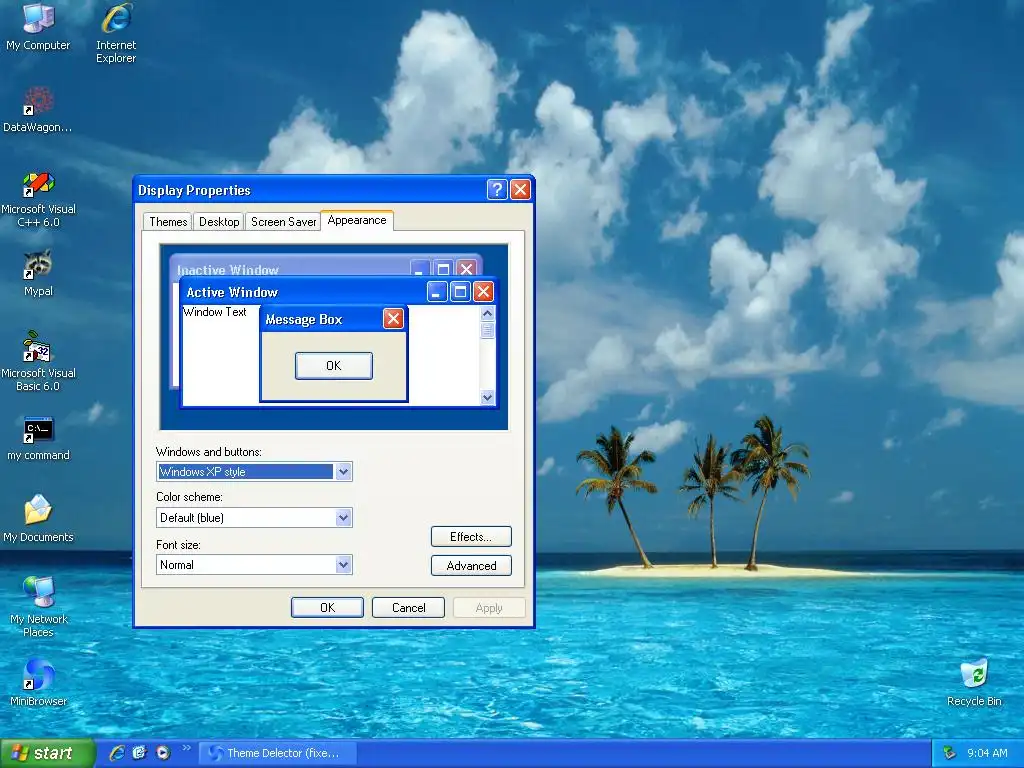
Task: Select the Appearance tab
Action: pyautogui.click(x=357, y=220)
